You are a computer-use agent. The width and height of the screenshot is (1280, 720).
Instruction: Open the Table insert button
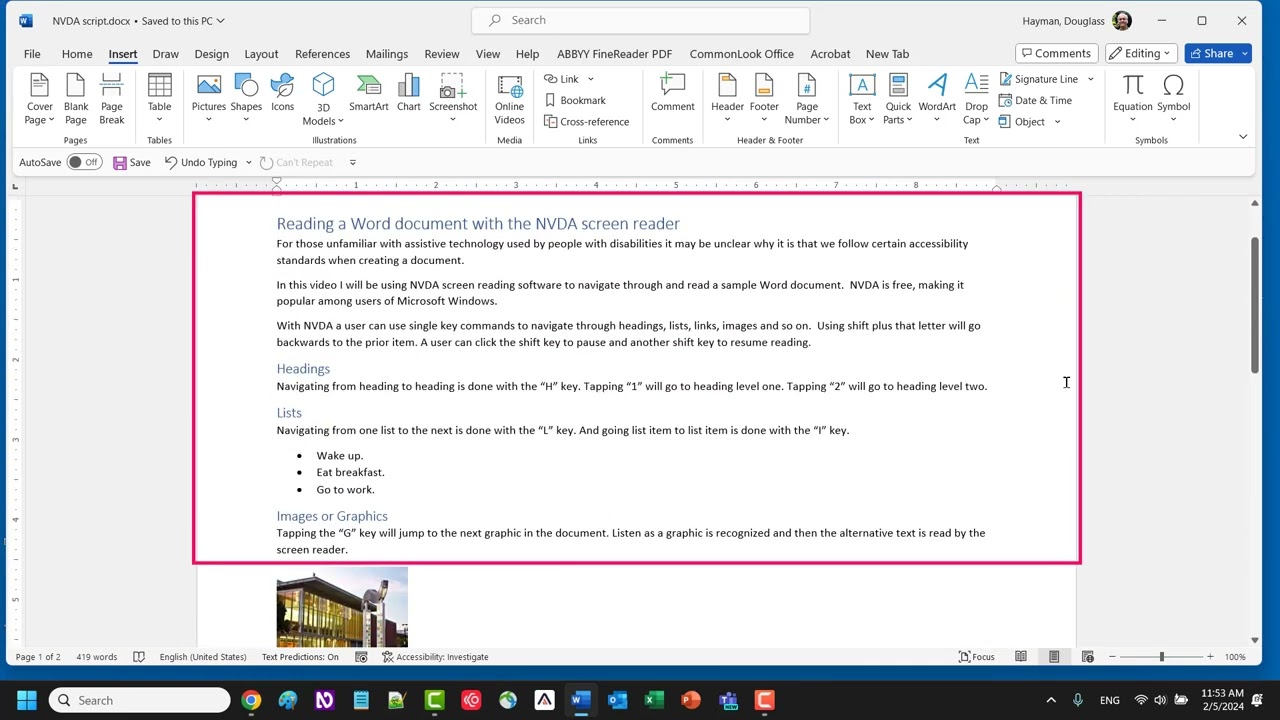click(160, 99)
